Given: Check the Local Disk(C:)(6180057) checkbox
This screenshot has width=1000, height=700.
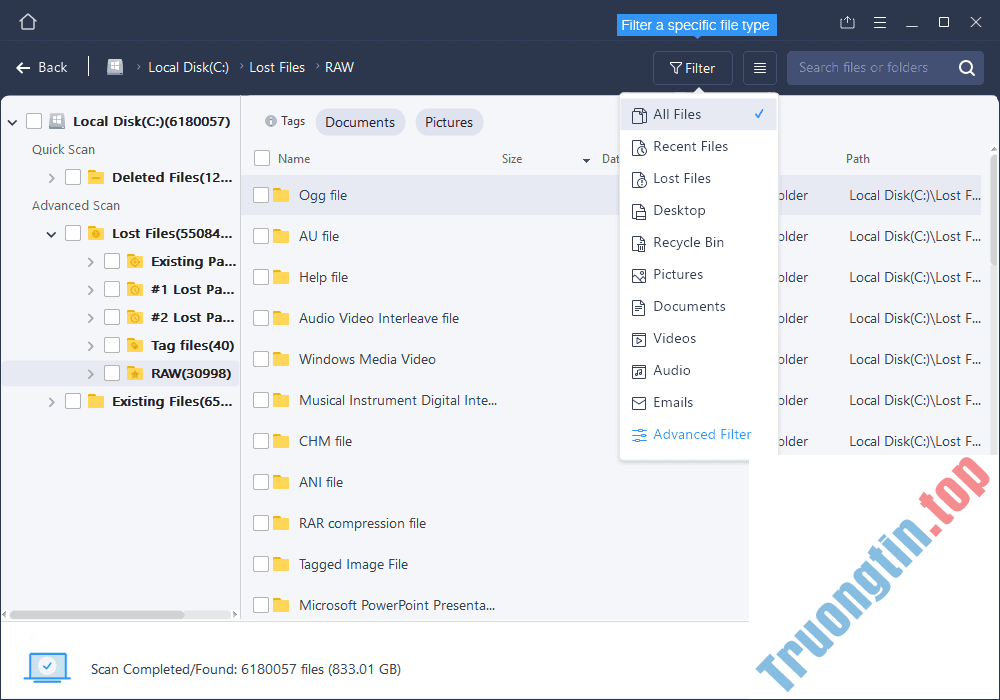Looking at the screenshot, I should [33, 120].
